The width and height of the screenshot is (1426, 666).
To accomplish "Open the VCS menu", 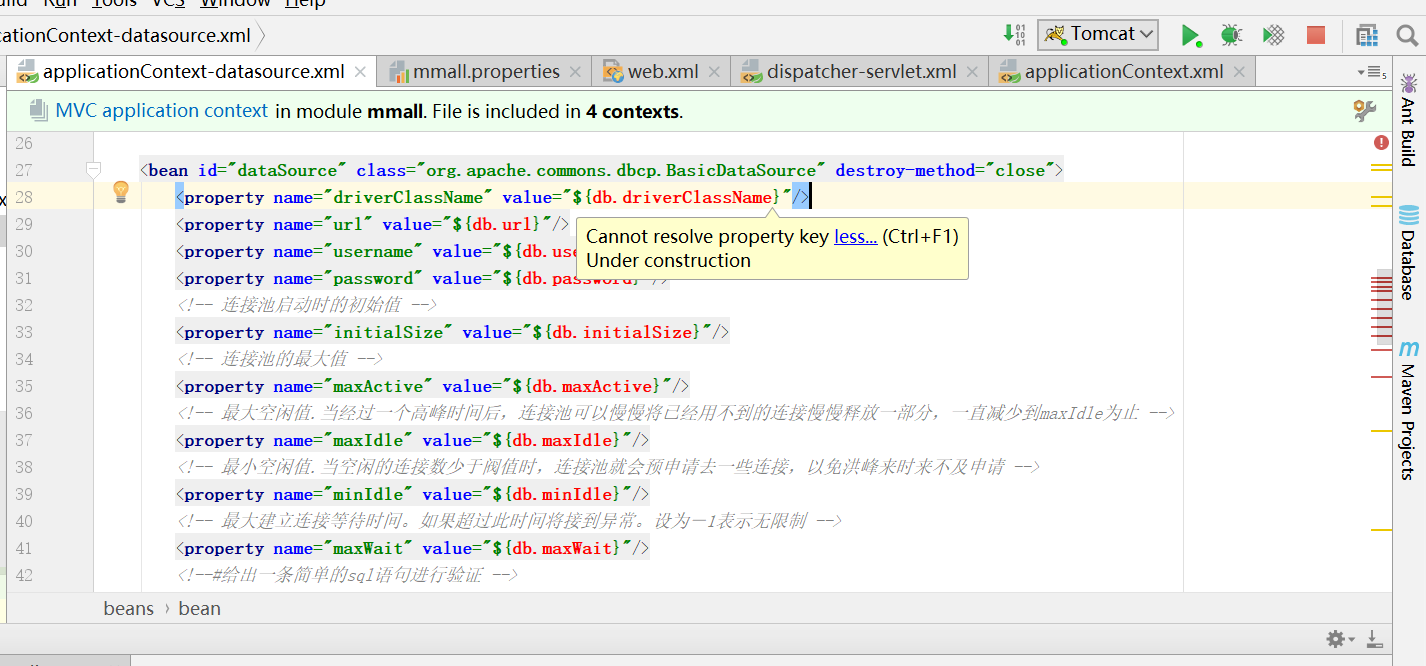I will point(168,4).
